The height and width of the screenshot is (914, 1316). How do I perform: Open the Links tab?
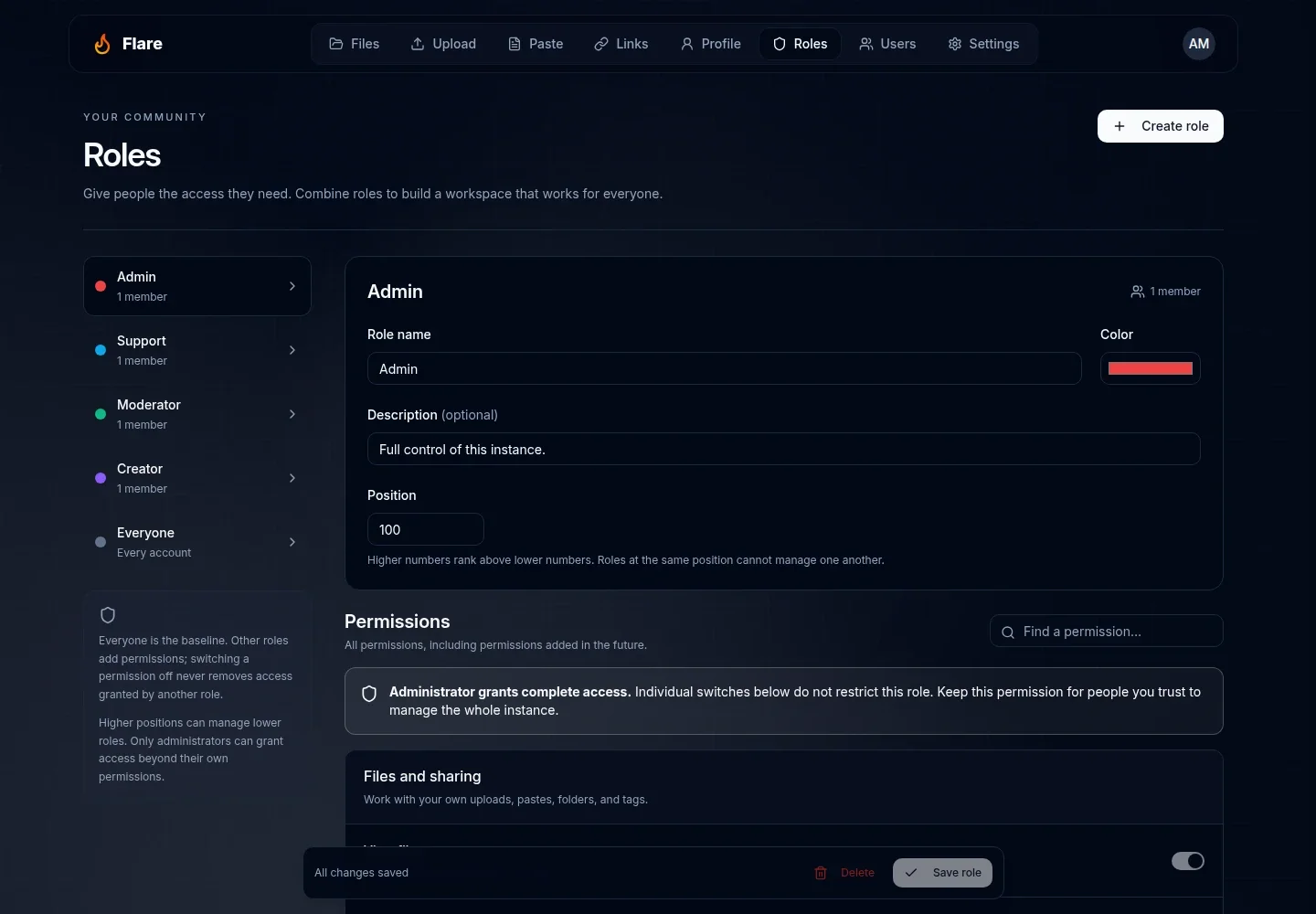(621, 44)
